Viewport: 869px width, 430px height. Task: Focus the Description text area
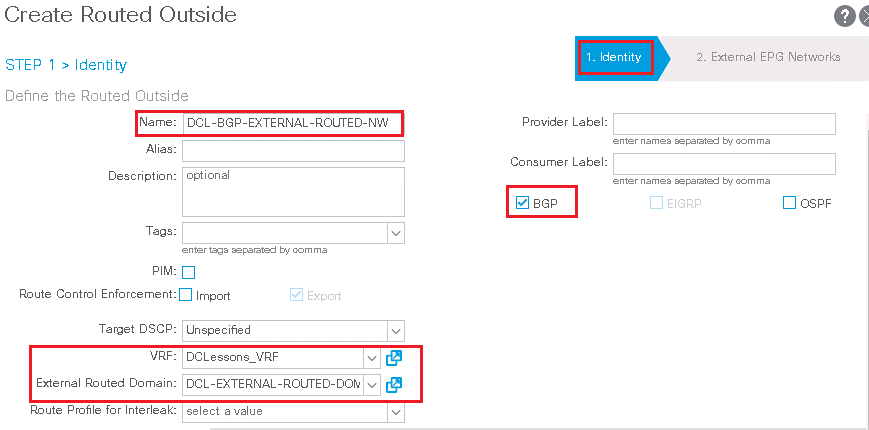click(293, 192)
